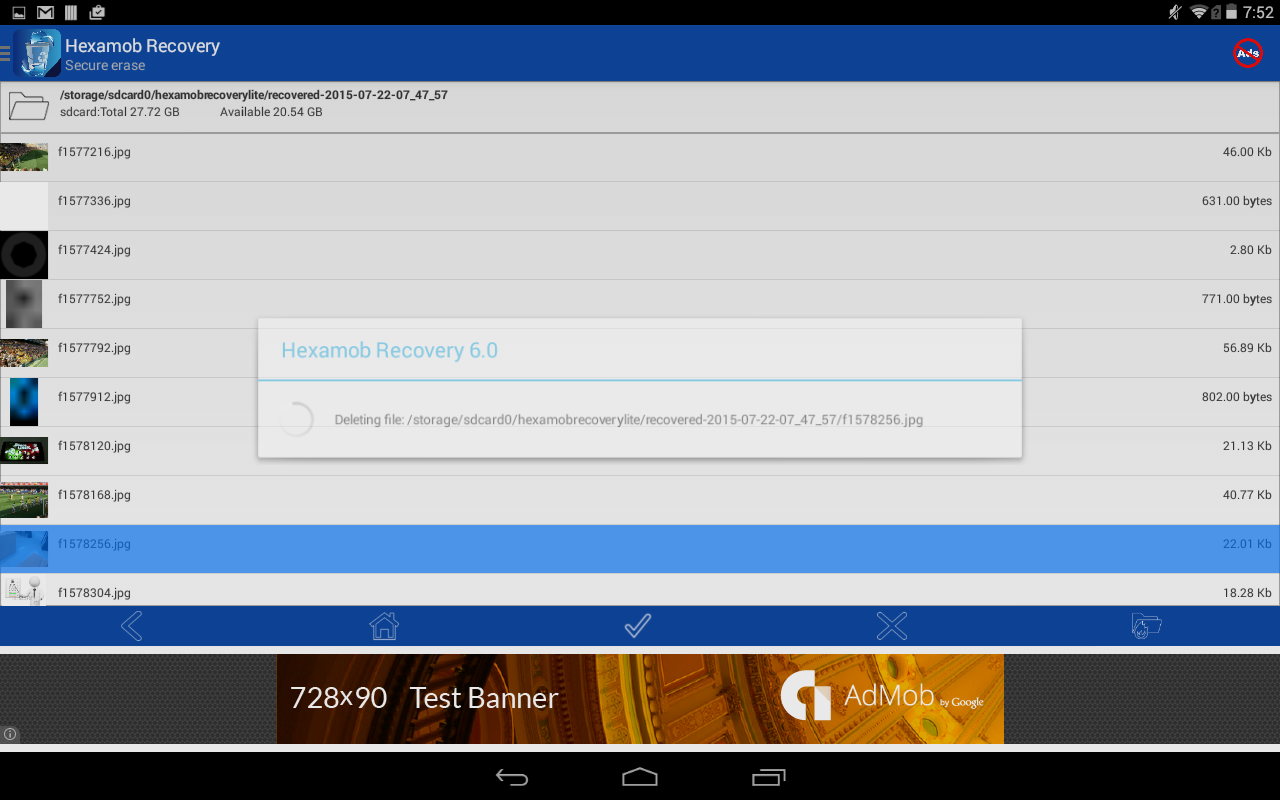Image resolution: width=1280 pixels, height=800 pixels.
Task: Open thumbnail of f1578304.jpg
Action: [x=24, y=590]
